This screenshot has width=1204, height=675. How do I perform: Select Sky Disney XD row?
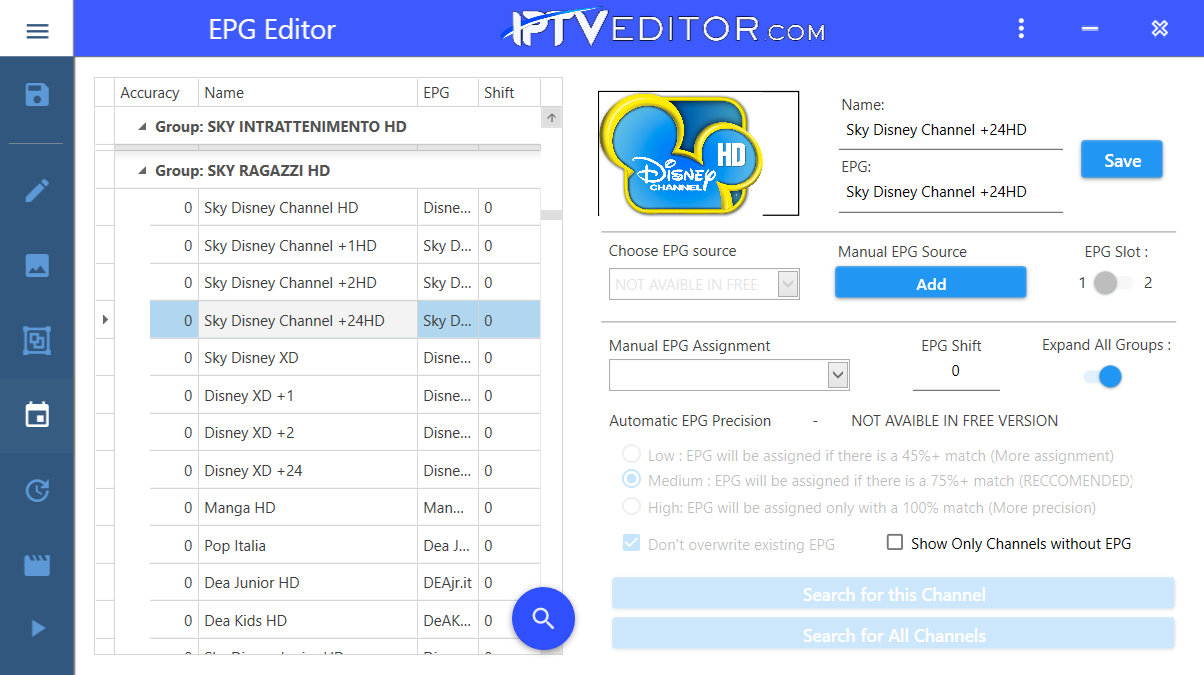click(345, 358)
